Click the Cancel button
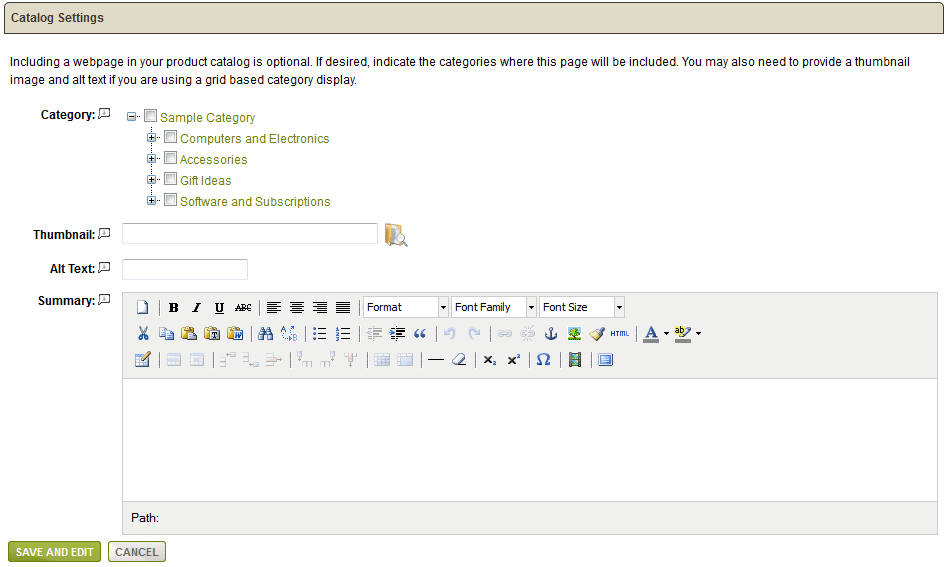Viewport: 948px width, 567px height. coord(137,552)
